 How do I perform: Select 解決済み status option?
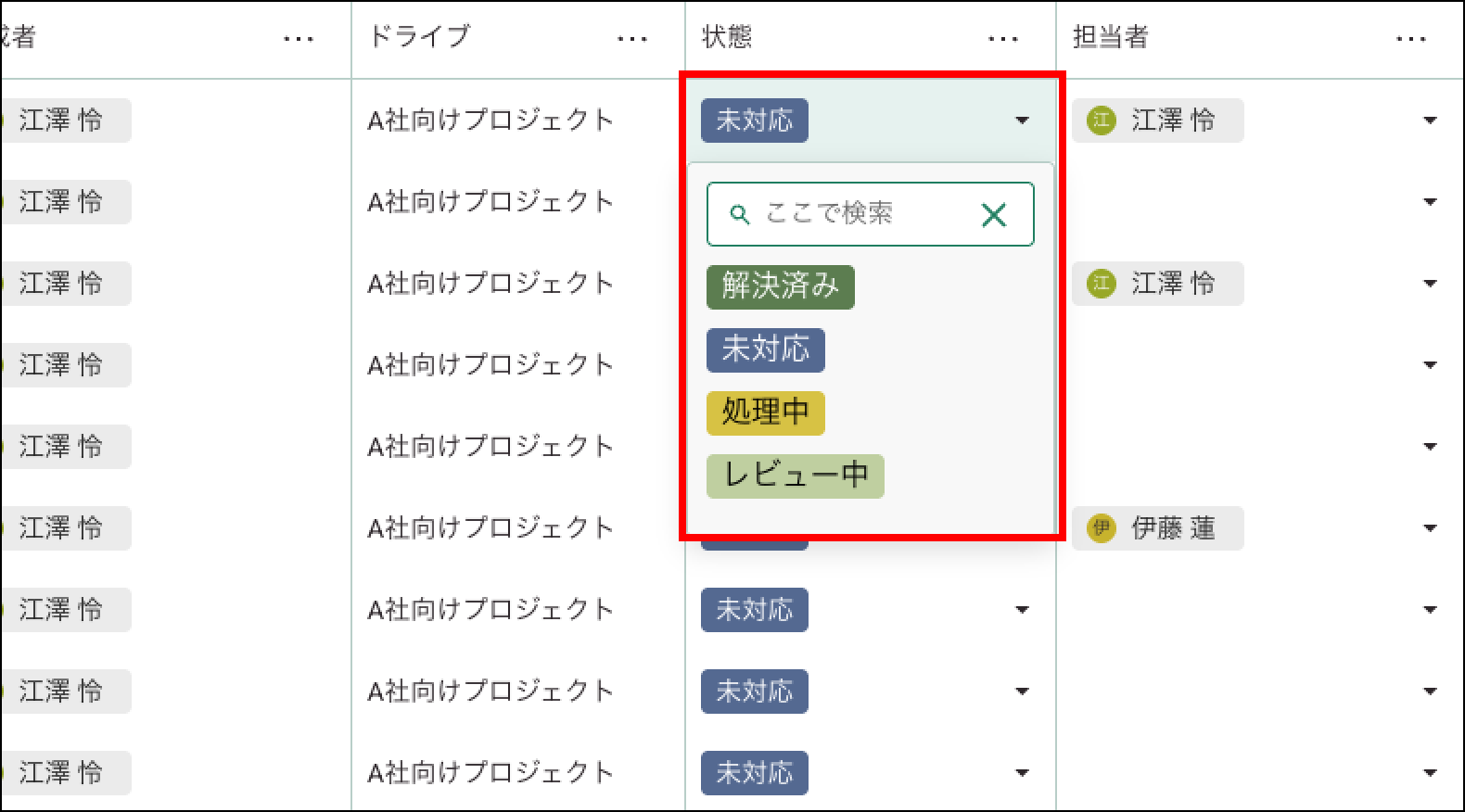click(780, 286)
